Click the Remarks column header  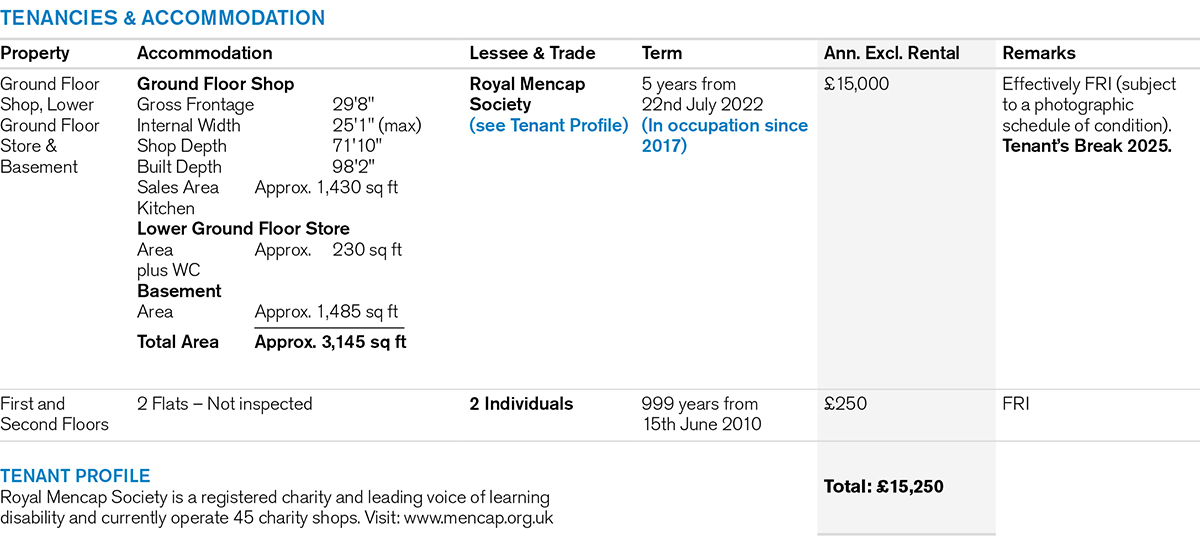(1039, 54)
